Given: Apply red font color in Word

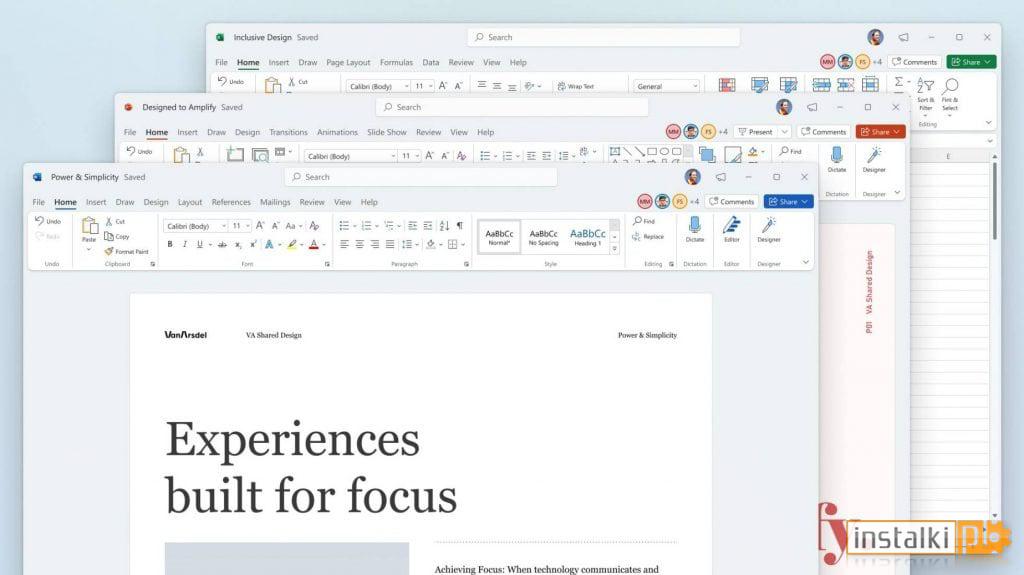Looking at the screenshot, I should click(314, 244).
